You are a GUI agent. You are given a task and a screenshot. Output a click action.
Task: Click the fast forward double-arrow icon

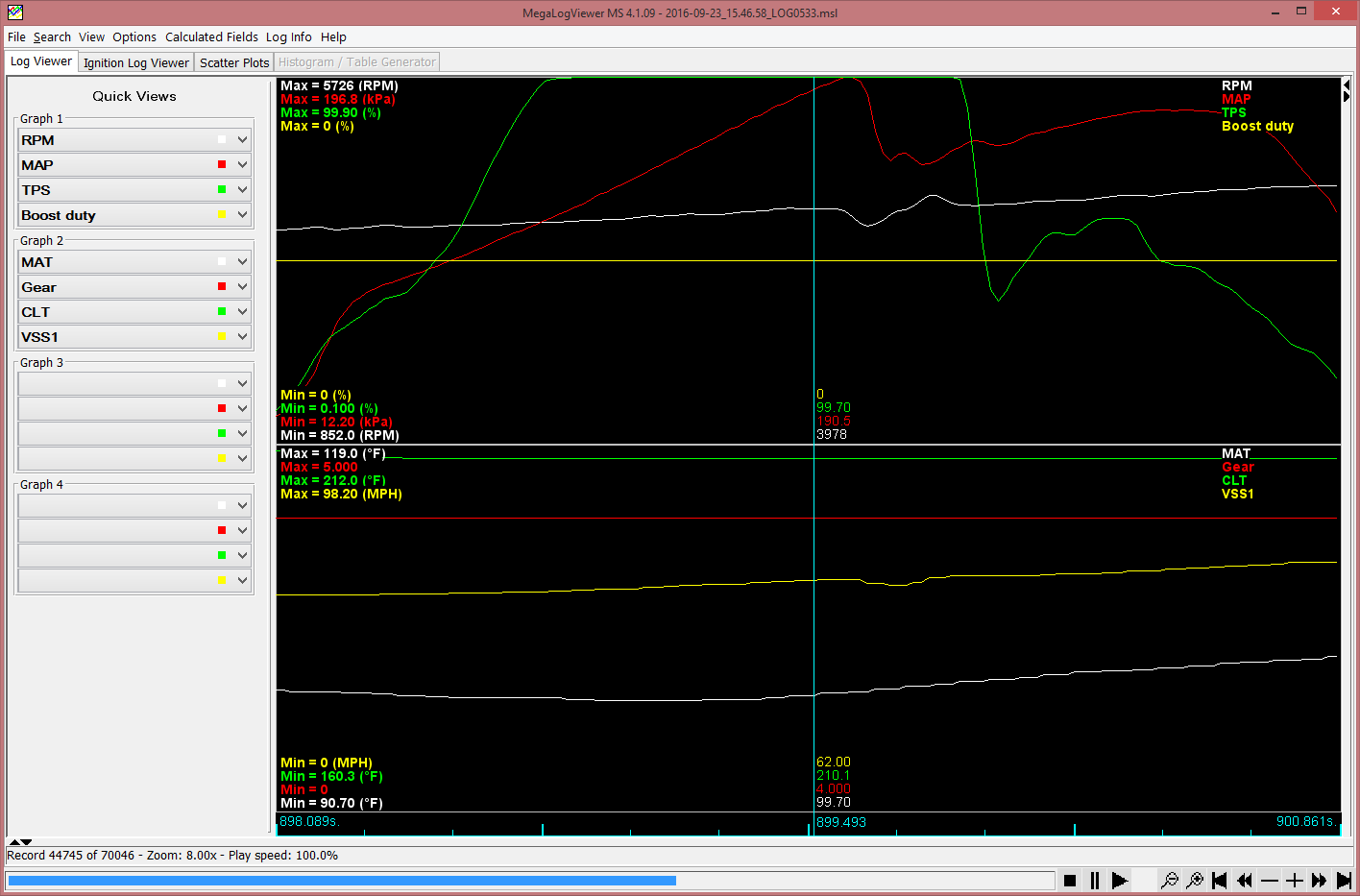pos(1319,881)
